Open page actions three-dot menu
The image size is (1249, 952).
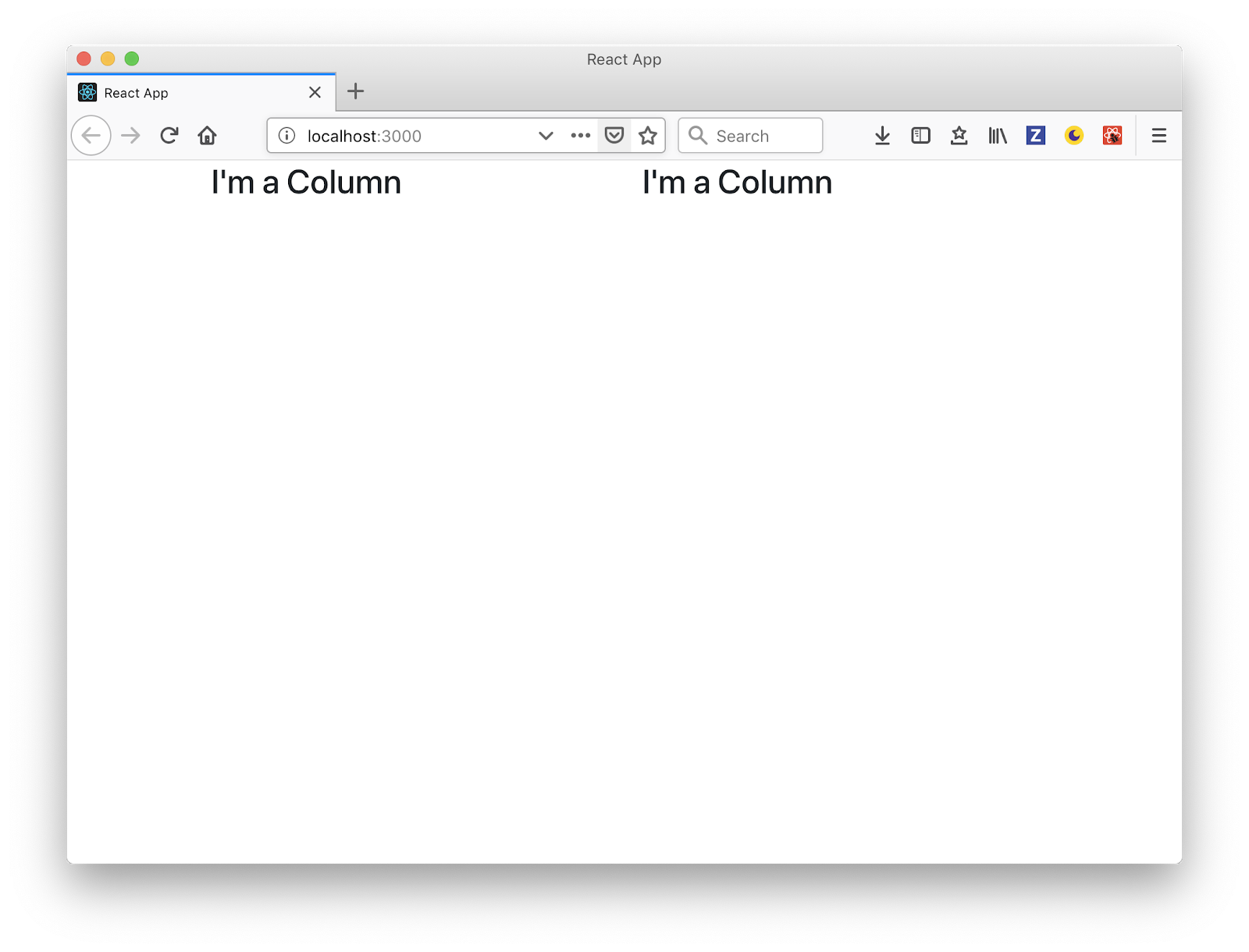[580, 136]
